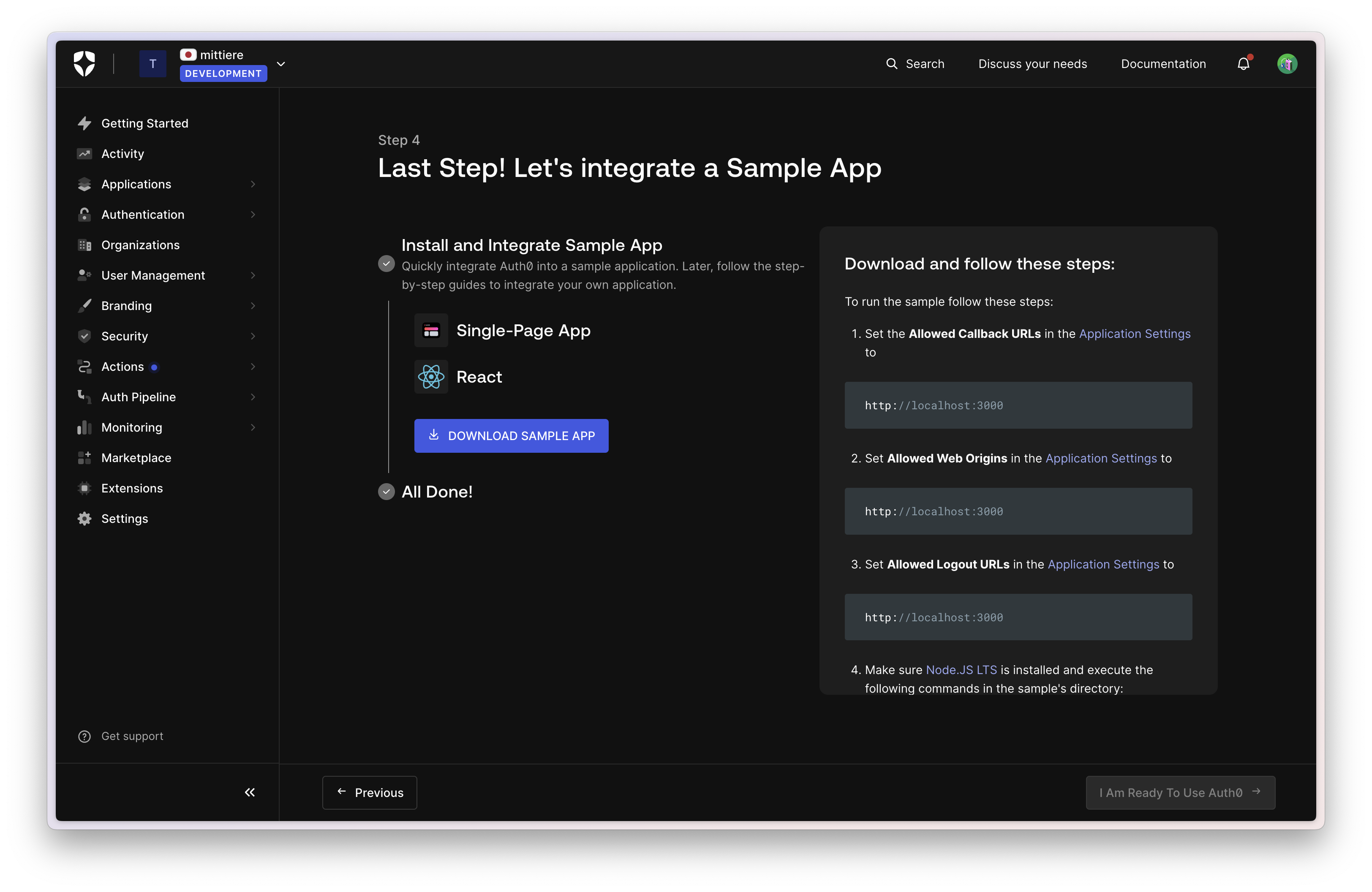Image resolution: width=1372 pixels, height=892 pixels.
Task: Click the Single-Page App icon
Action: (430, 331)
